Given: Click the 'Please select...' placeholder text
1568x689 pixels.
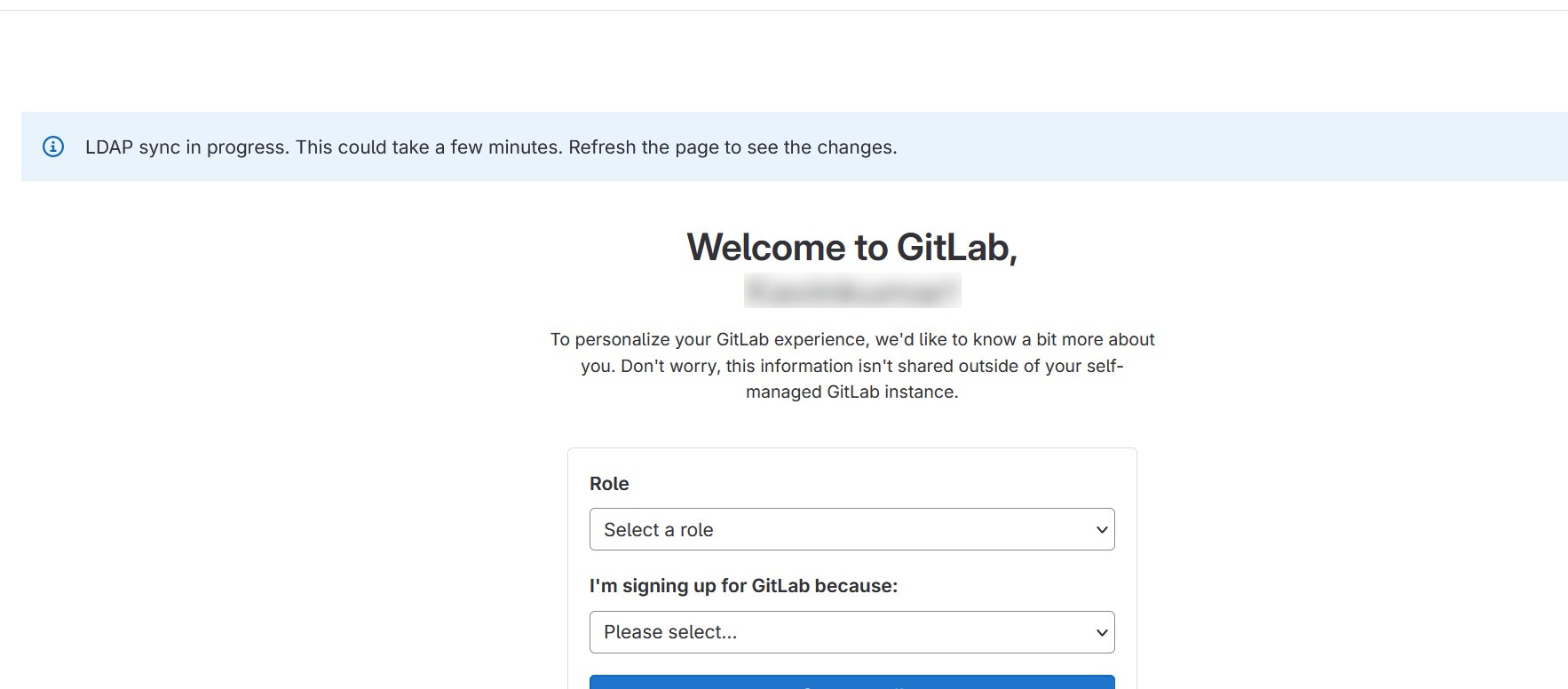Looking at the screenshot, I should click(670, 633).
